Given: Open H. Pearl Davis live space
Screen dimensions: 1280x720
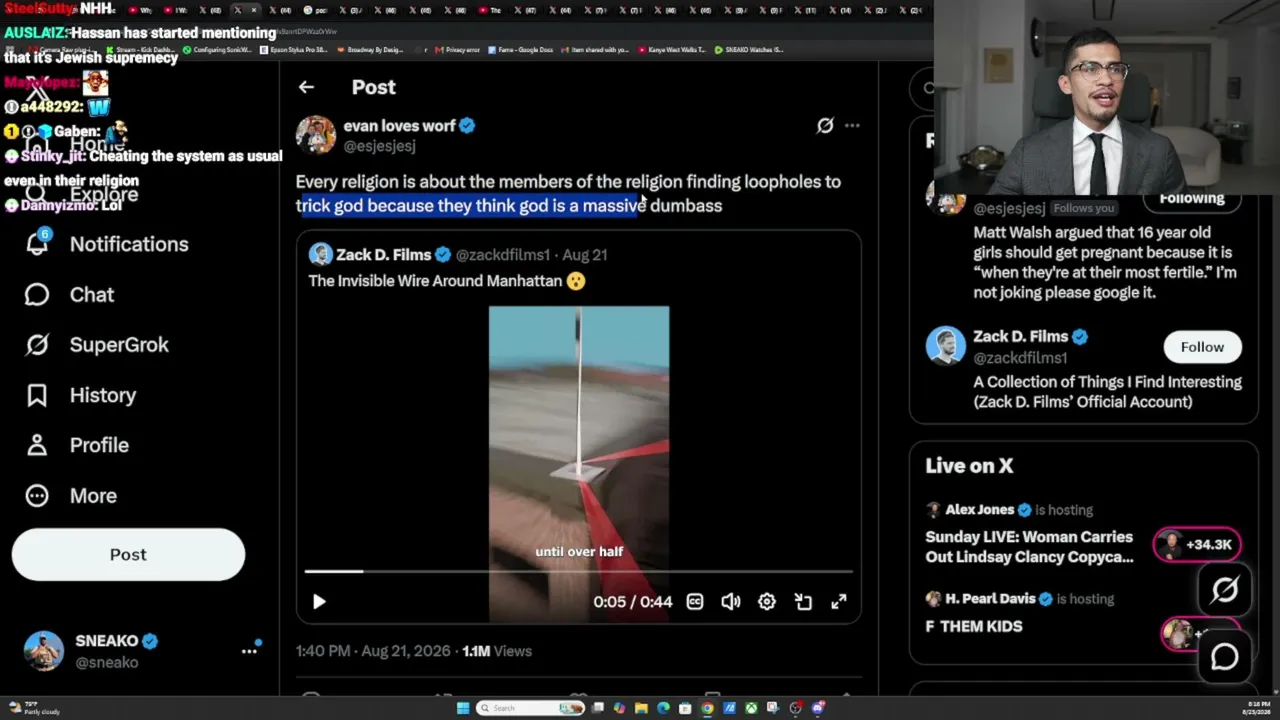Looking at the screenshot, I should click(974, 626).
